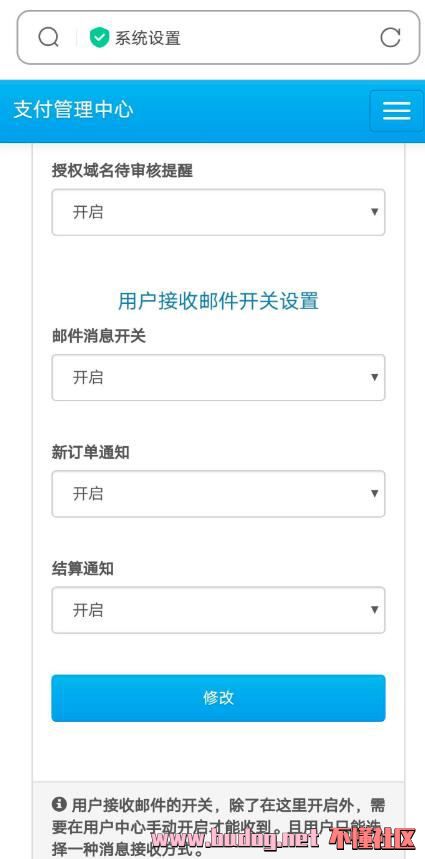This screenshot has width=425, height=859.
Task: Reload page with refresh icon
Action: coord(390,38)
